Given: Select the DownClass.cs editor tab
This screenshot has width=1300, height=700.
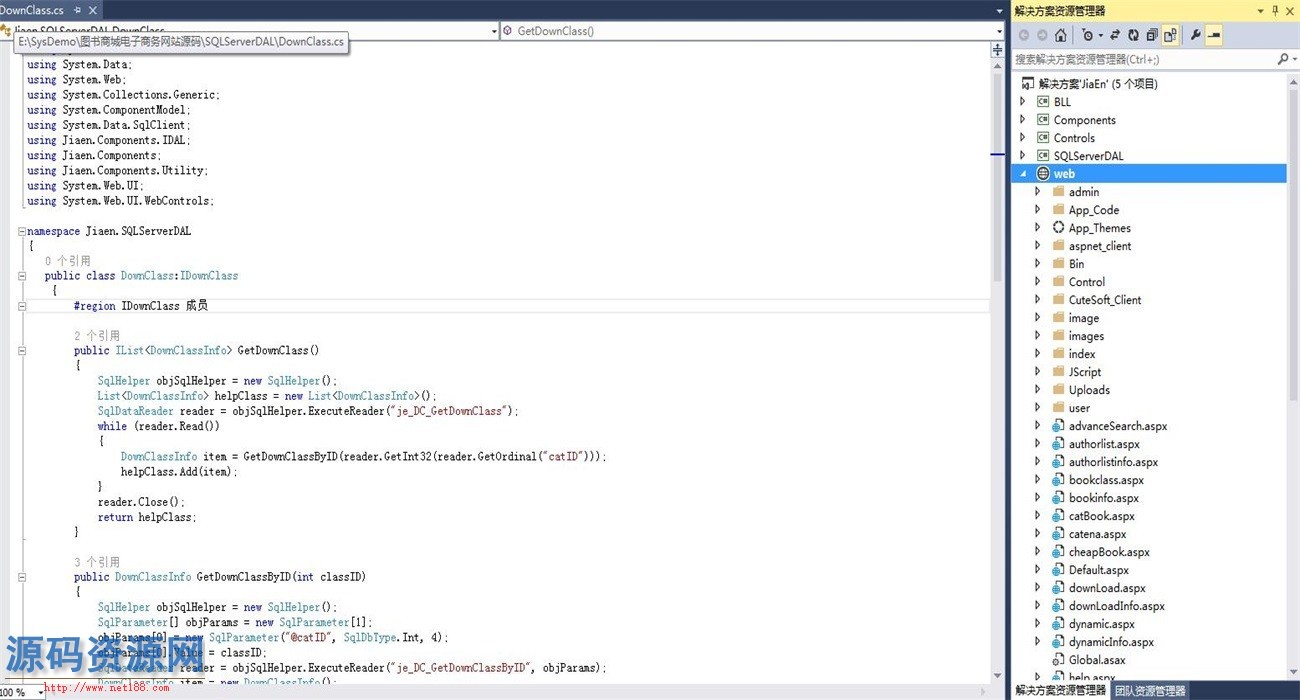Looking at the screenshot, I should pos(50,10).
